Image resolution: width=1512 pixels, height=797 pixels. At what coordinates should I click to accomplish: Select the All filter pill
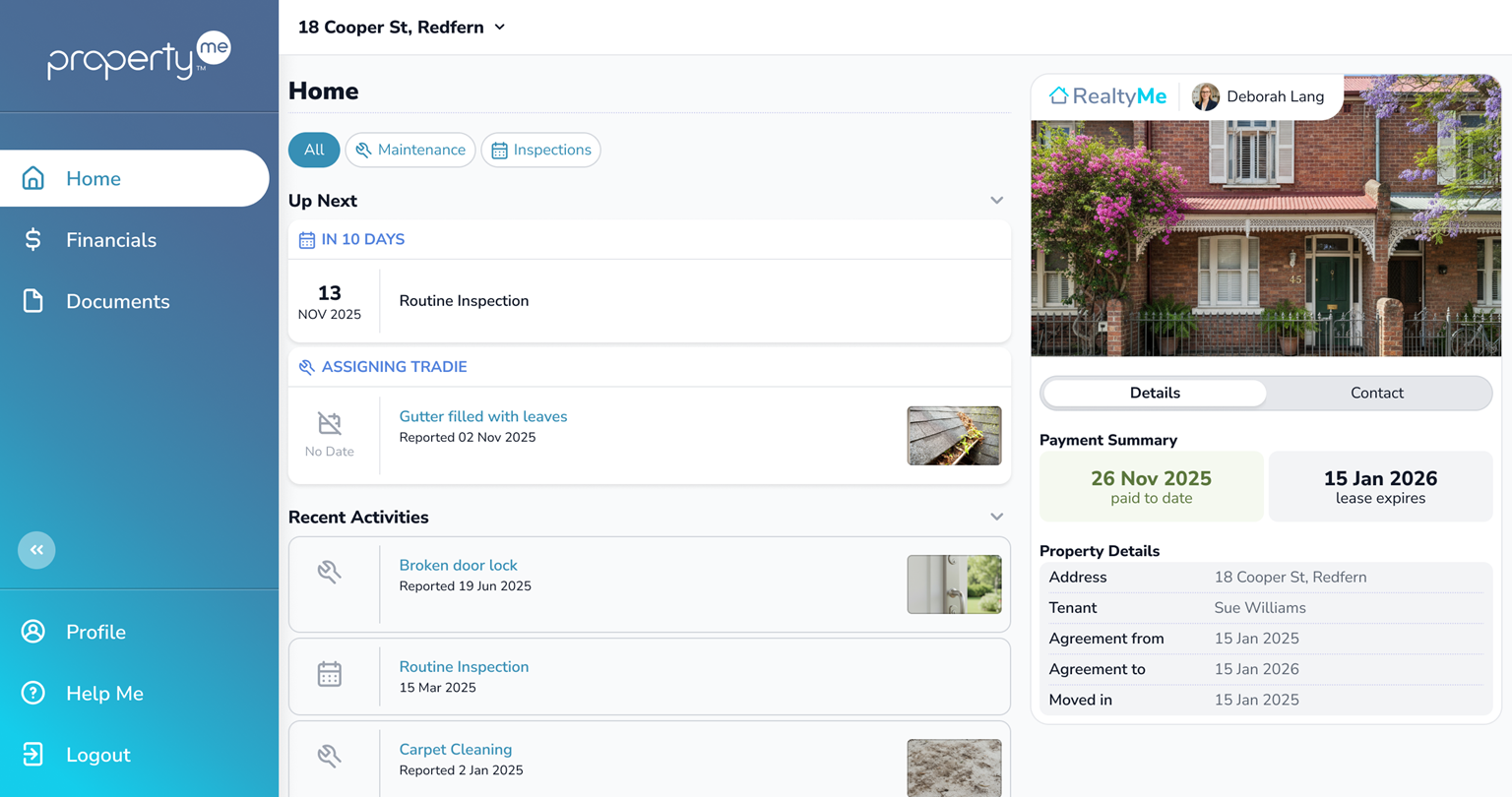[x=314, y=150]
